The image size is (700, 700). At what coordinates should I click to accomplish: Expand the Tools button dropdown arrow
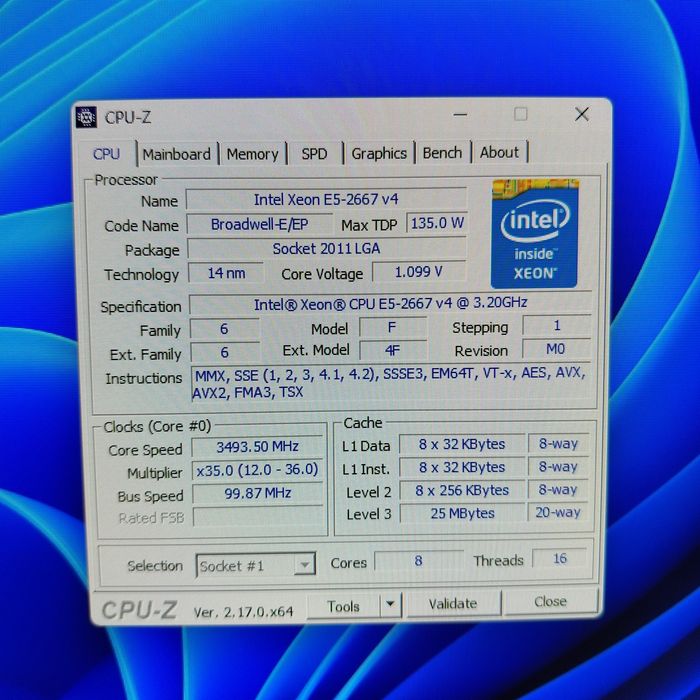(390, 605)
